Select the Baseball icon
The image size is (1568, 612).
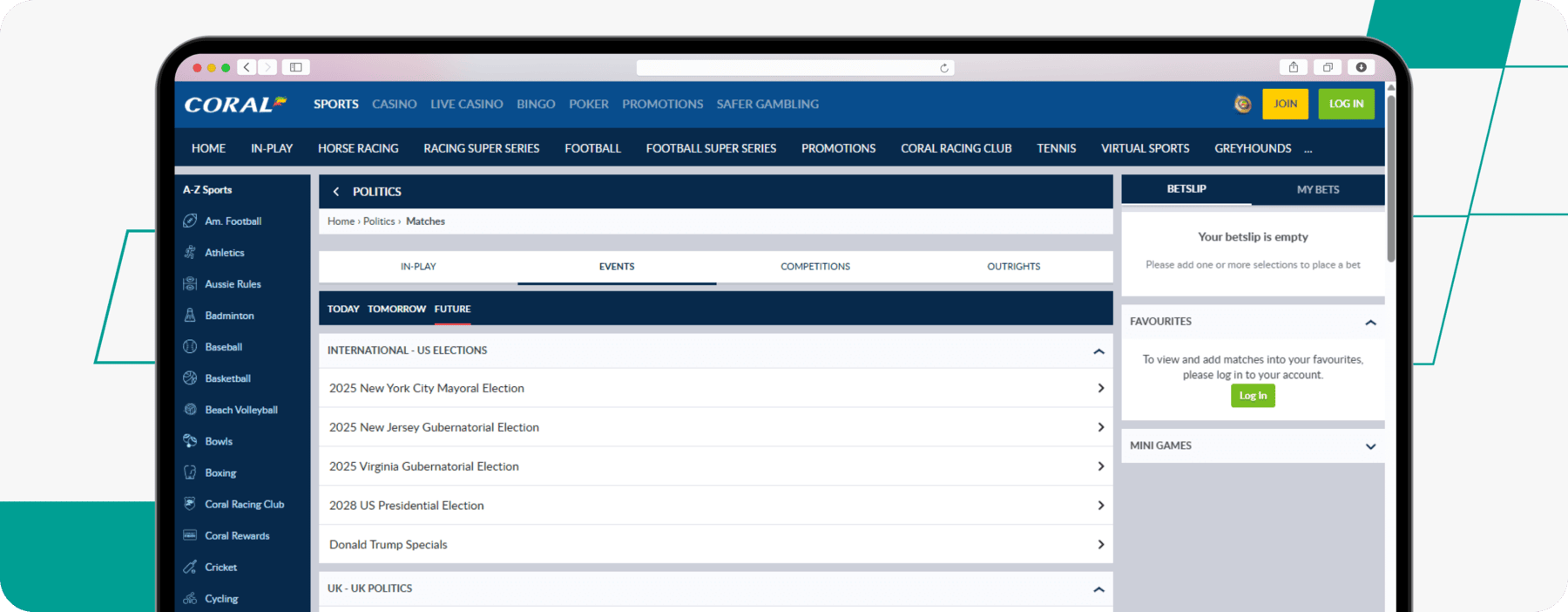coord(190,347)
